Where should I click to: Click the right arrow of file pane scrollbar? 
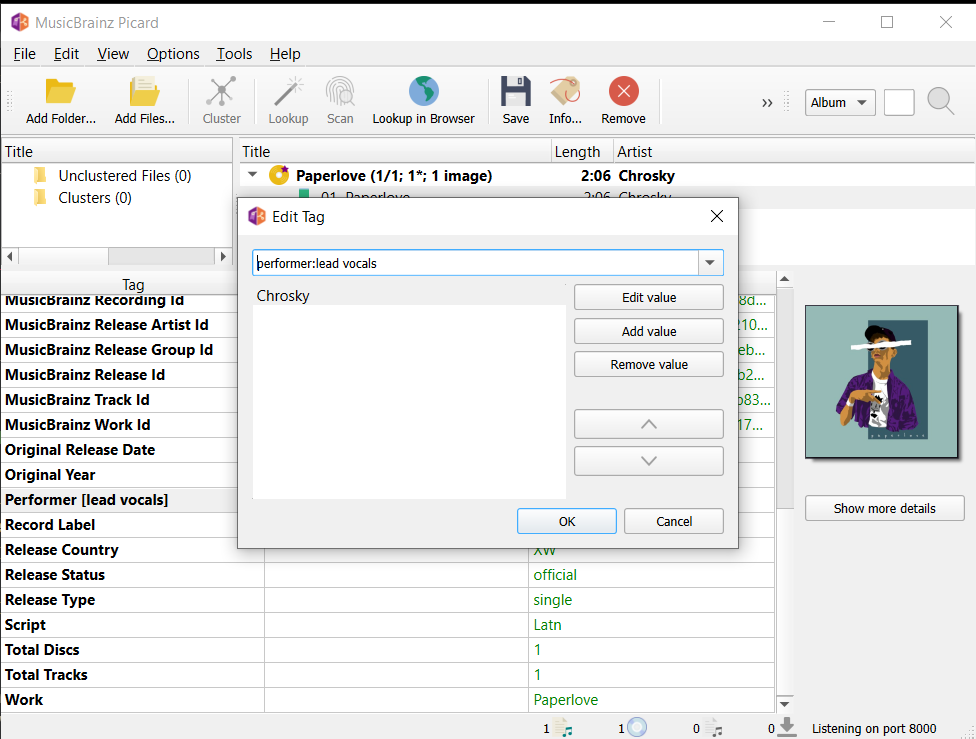point(223,256)
